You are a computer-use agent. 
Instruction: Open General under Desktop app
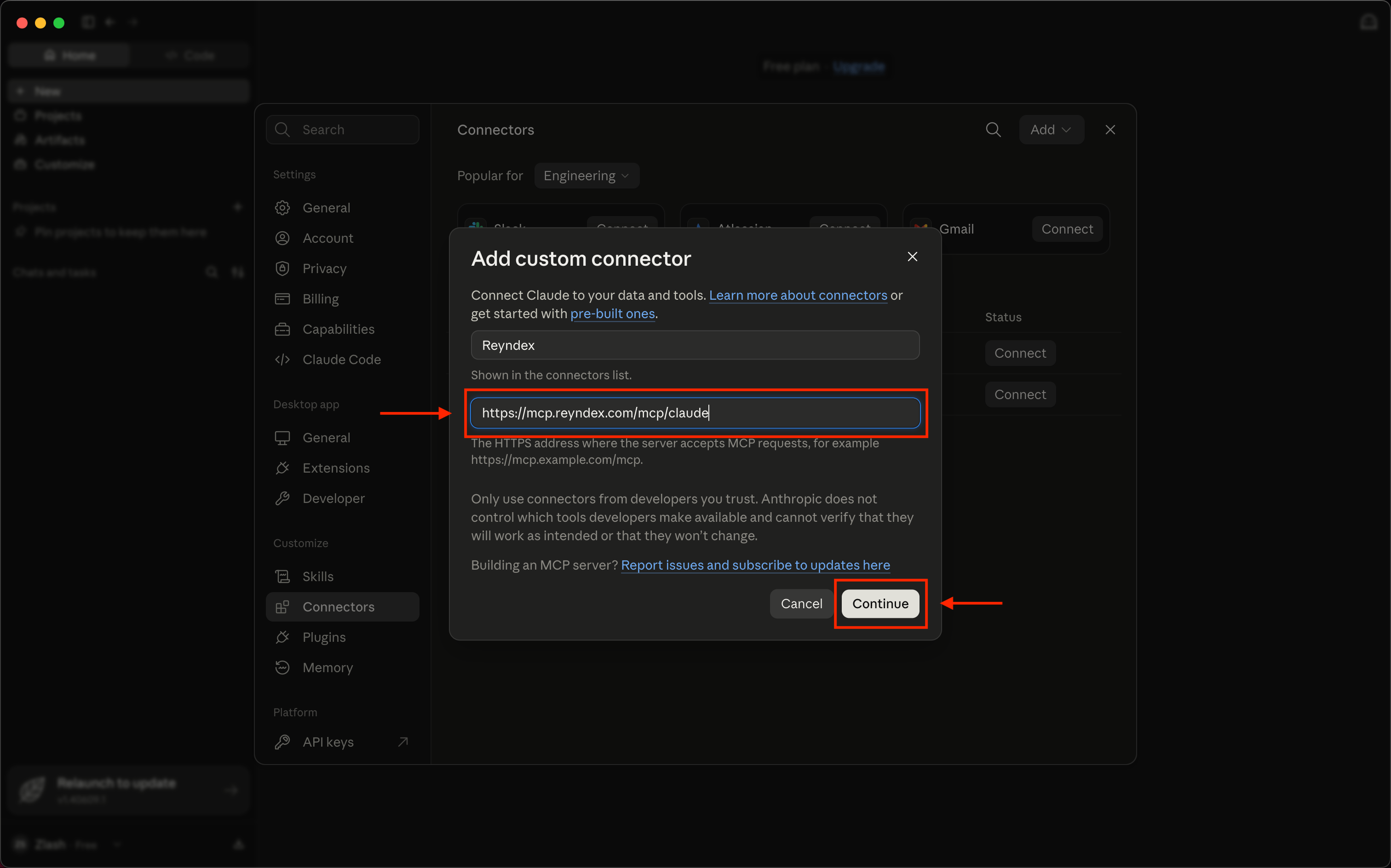coord(342,437)
